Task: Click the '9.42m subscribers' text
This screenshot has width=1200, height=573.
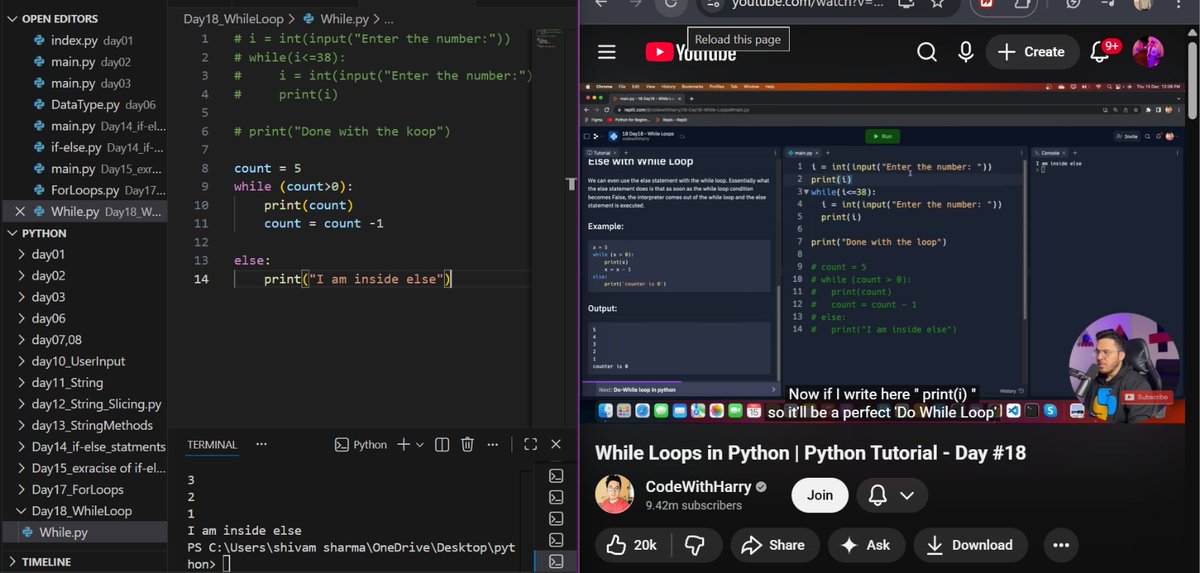Action: tap(694, 506)
